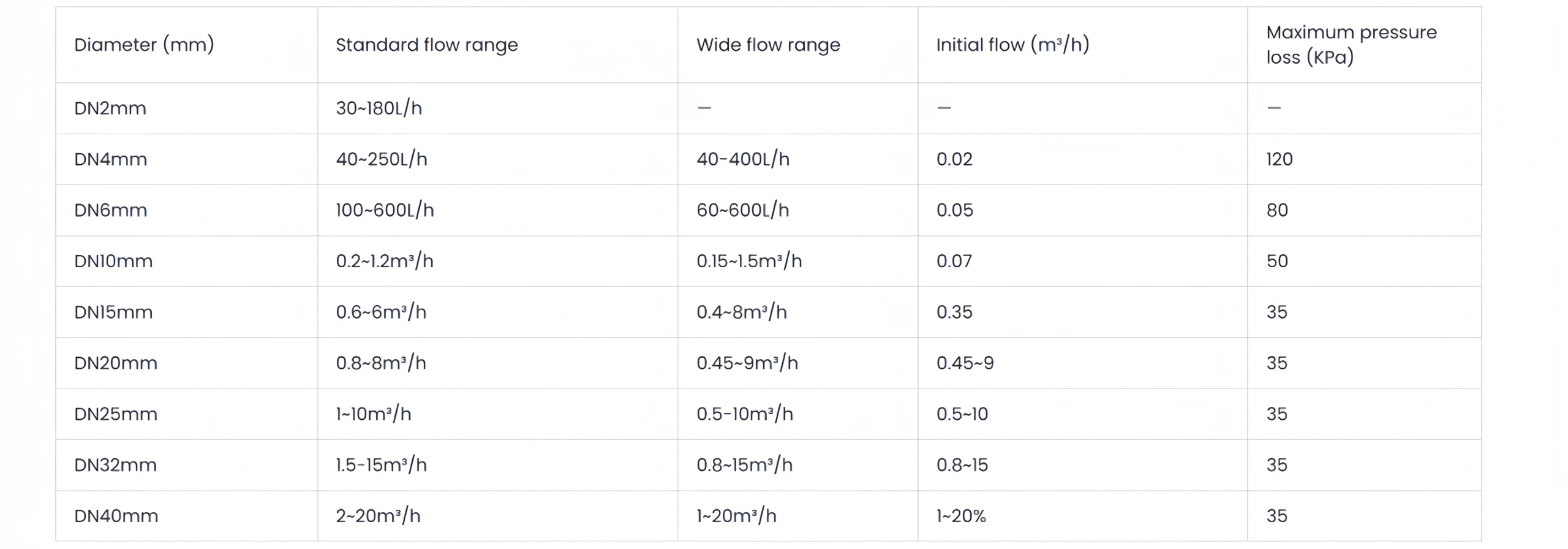Click the DN2mm diameter cell
This screenshot has height=549, width=1568.
[x=110, y=108]
